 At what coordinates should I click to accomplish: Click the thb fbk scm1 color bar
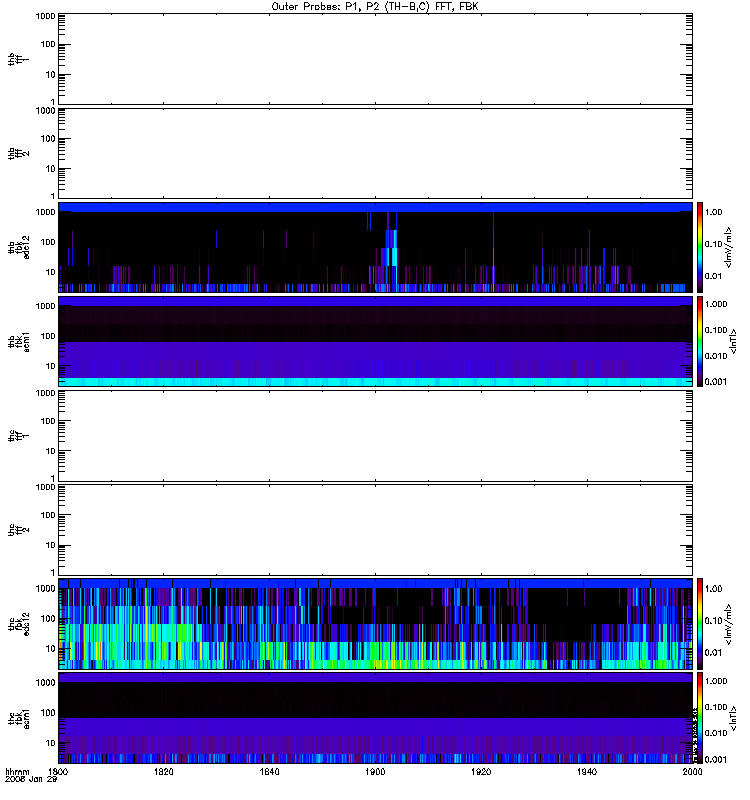[700, 341]
